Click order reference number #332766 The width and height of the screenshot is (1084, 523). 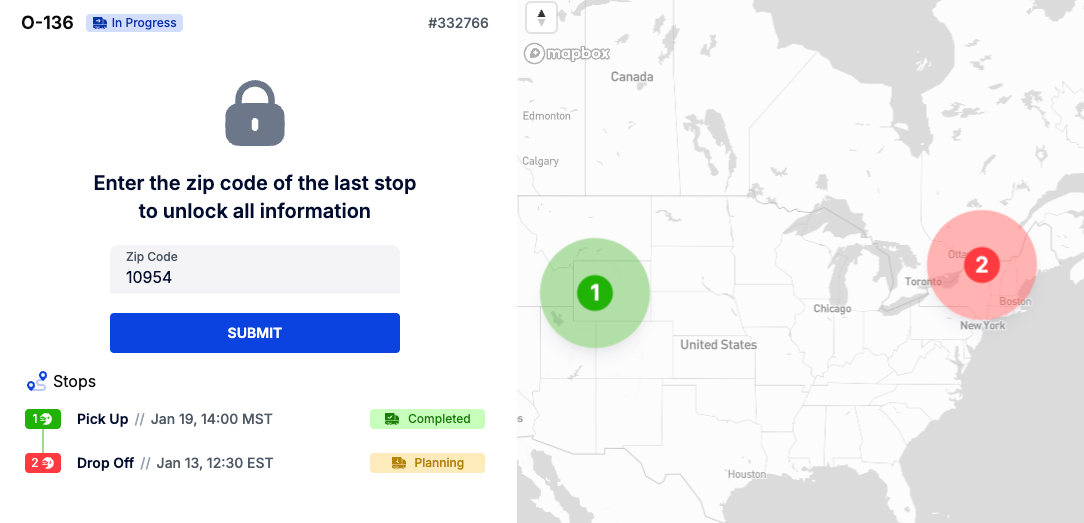(458, 23)
